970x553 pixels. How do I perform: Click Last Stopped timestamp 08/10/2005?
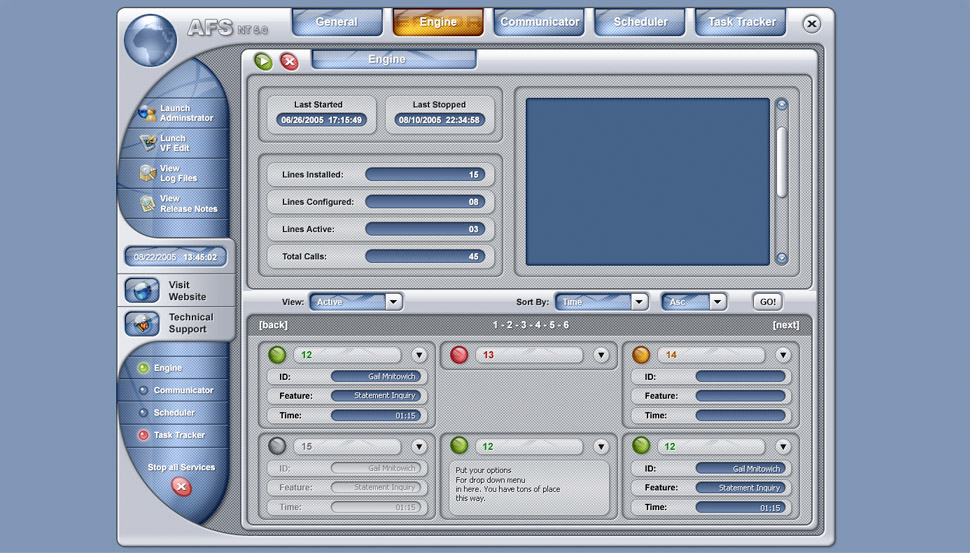(x=439, y=120)
